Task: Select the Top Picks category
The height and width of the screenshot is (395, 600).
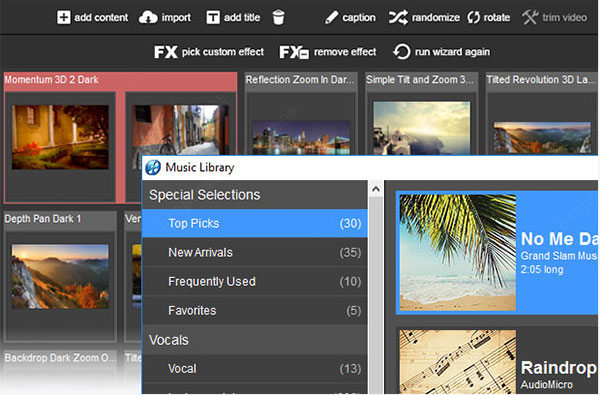Action: pos(255,223)
